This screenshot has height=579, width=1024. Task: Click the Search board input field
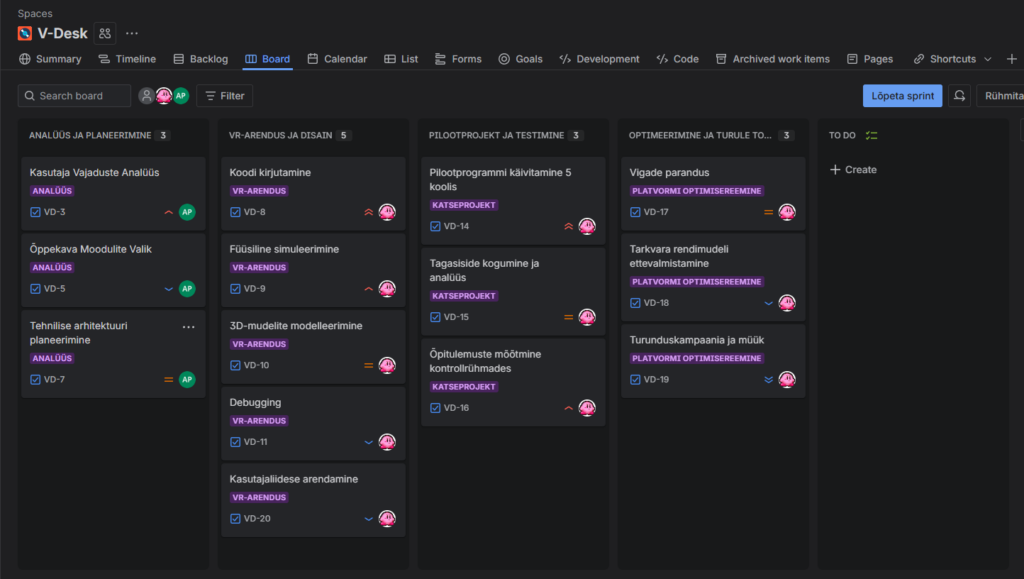75,96
